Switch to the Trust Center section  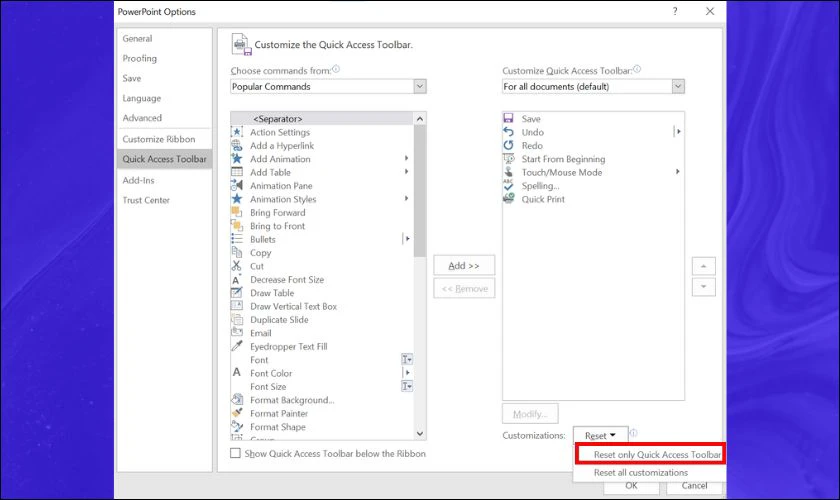click(x=146, y=200)
